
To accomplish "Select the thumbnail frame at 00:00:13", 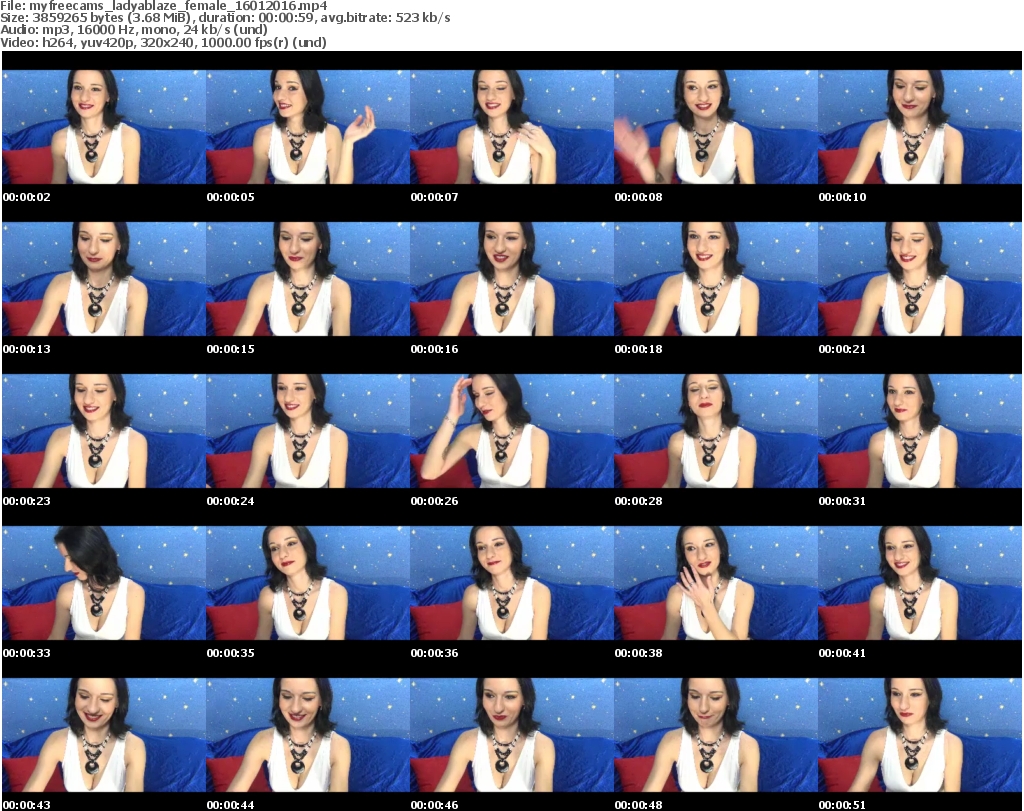I will point(104,279).
